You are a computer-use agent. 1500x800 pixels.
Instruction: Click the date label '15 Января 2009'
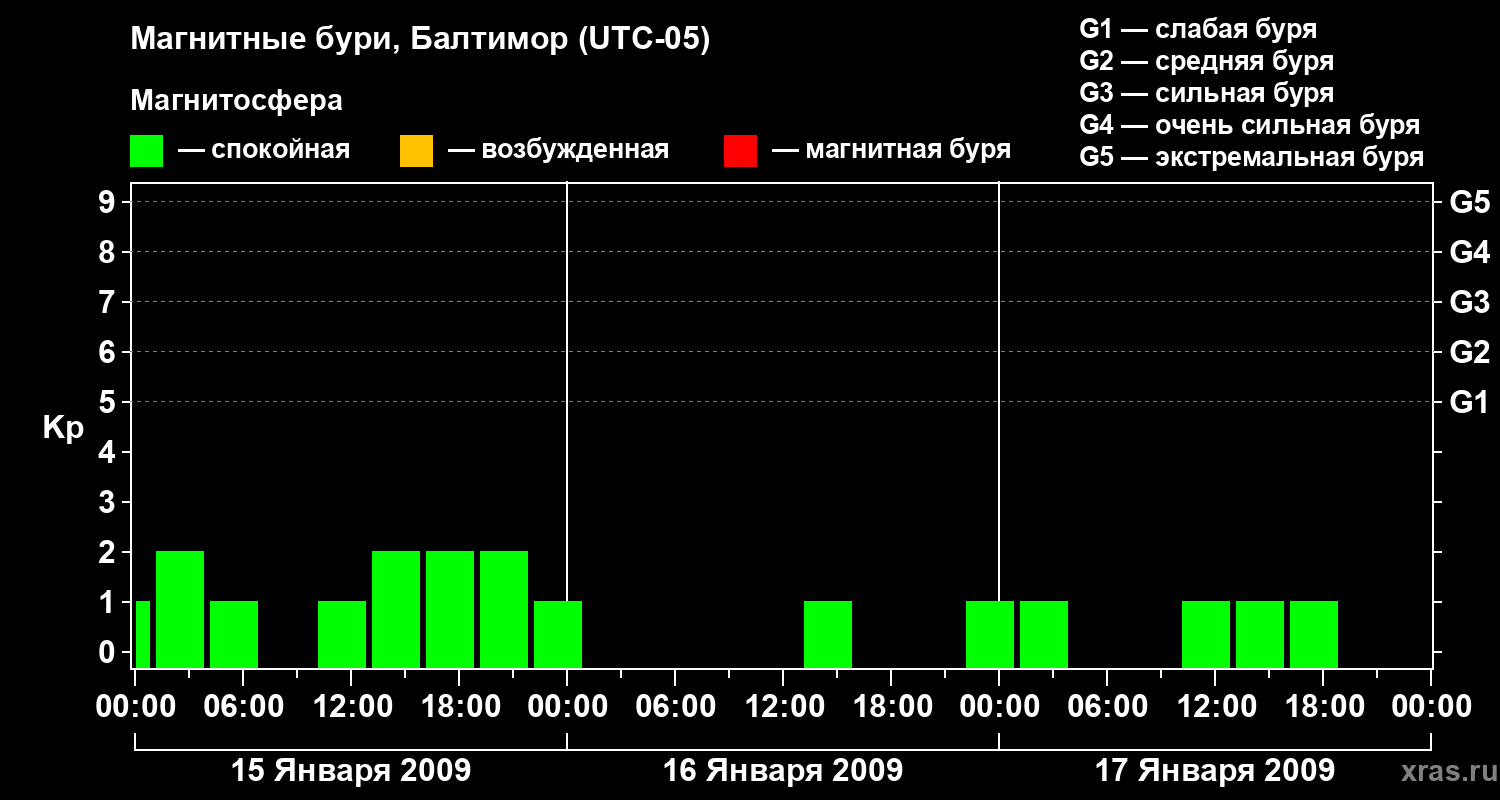[x=351, y=770]
